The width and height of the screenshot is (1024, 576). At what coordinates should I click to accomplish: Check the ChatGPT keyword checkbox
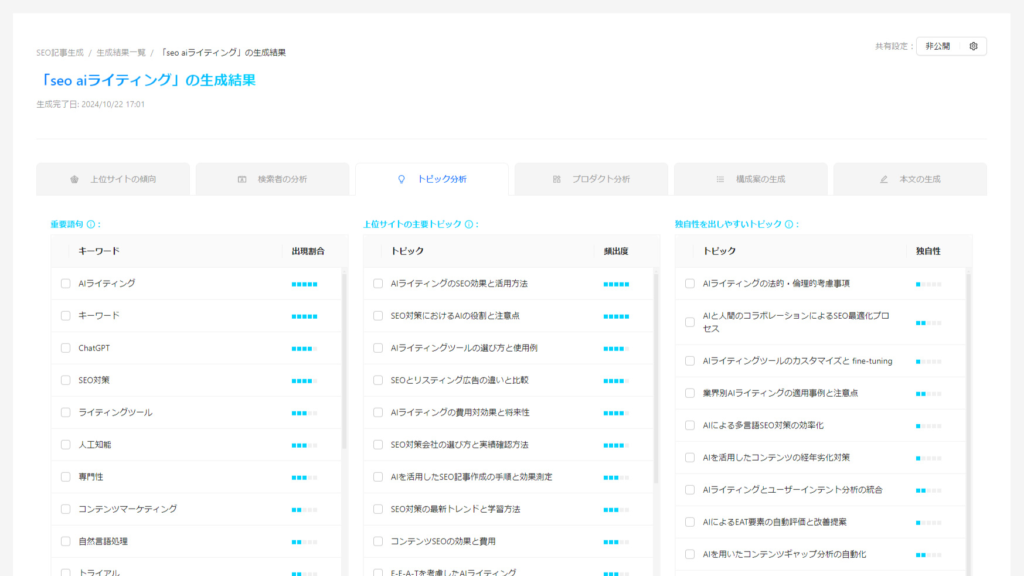point(65,348)
